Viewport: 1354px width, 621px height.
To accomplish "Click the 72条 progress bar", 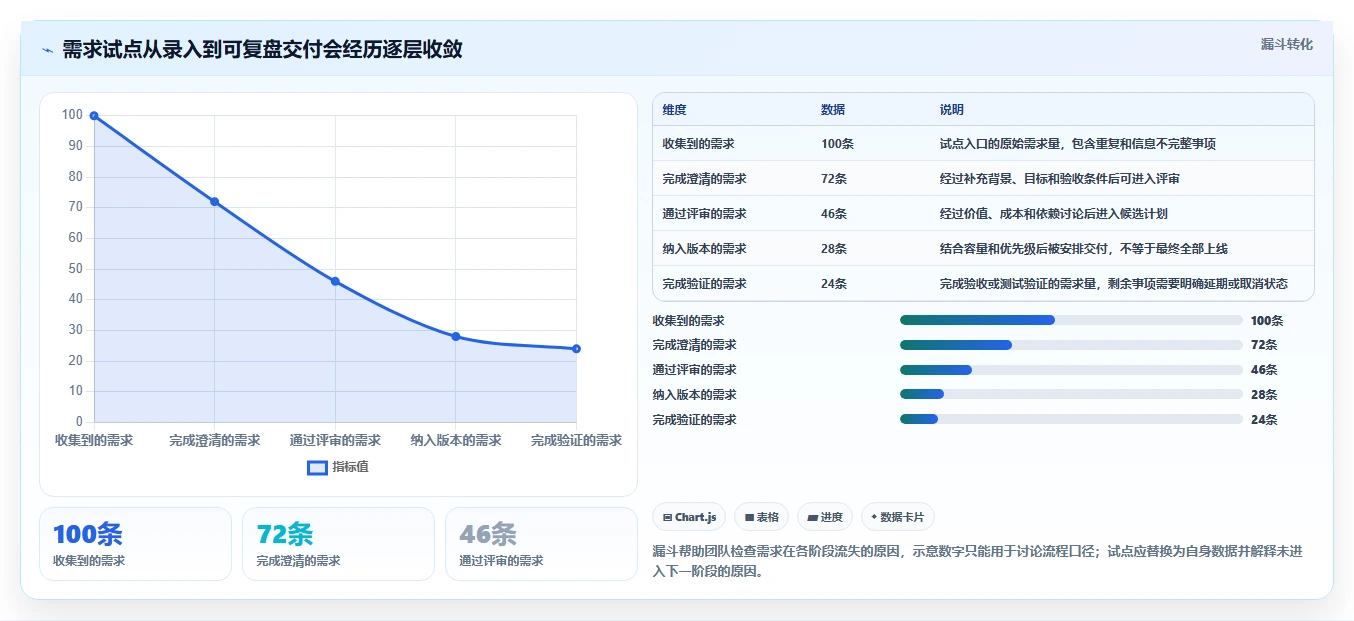I will pos(1071,345).
